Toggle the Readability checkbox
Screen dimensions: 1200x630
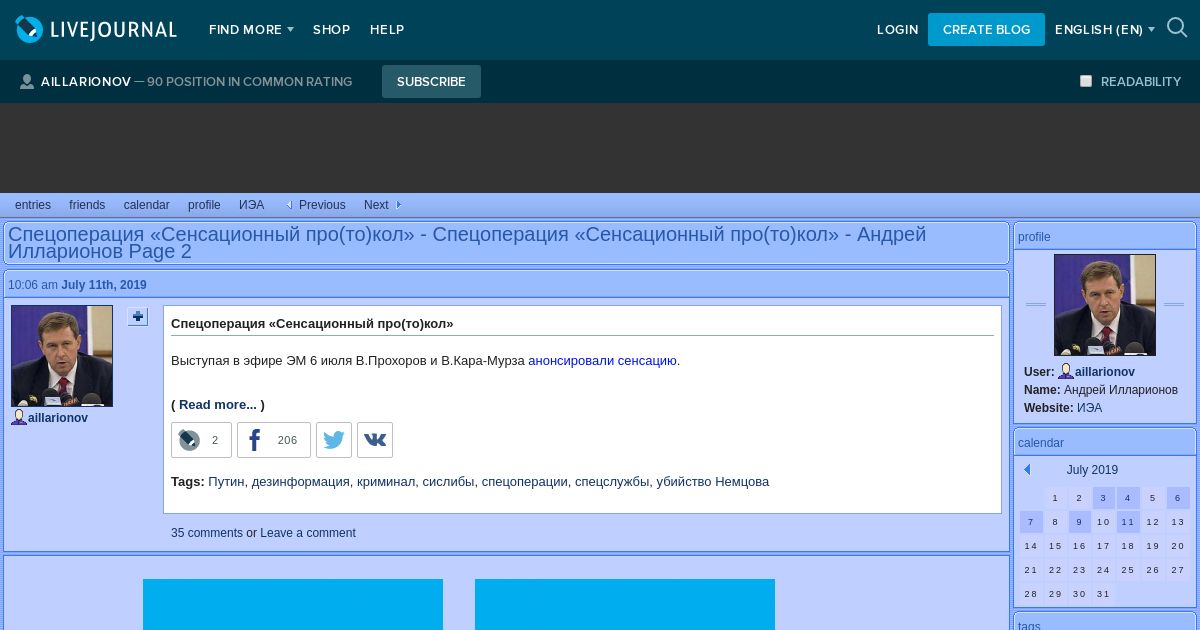1086,81
